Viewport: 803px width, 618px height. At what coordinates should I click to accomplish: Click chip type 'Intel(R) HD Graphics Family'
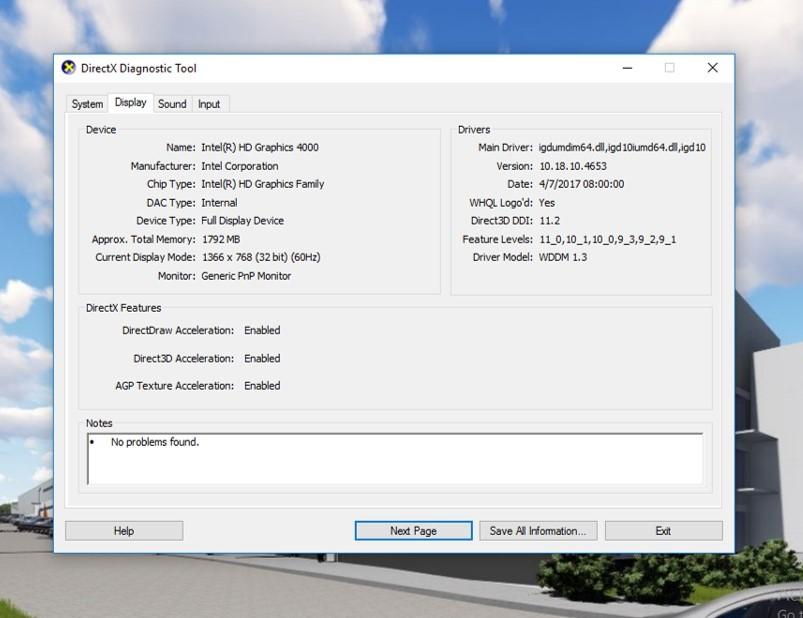[263, 184]
